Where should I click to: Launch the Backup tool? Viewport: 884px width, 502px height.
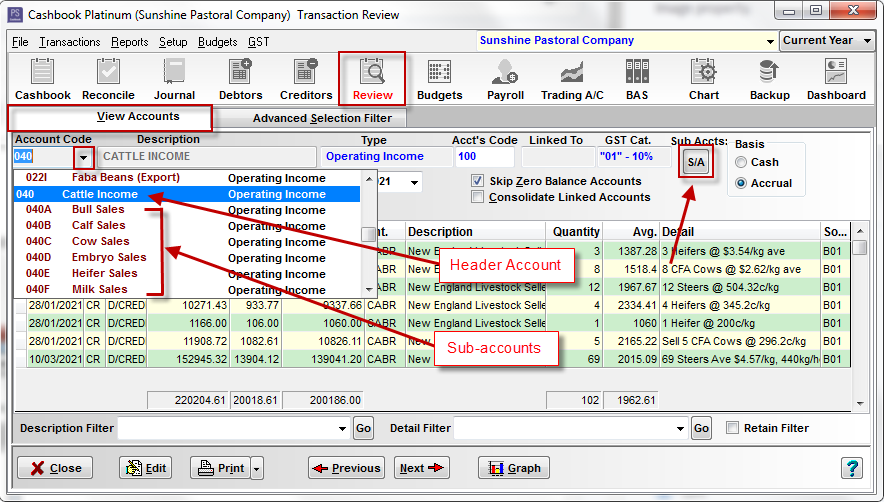point(770,80)
